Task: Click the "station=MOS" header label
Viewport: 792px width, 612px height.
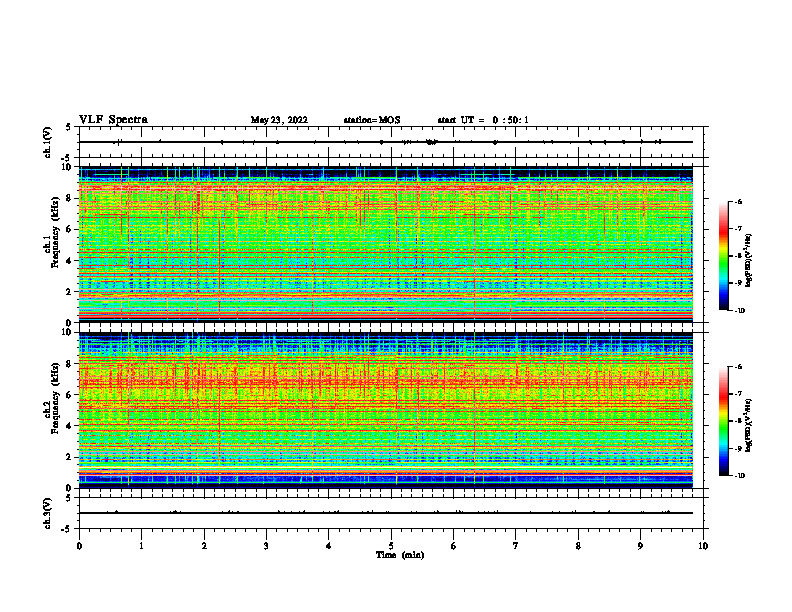Action: point(372,120)
